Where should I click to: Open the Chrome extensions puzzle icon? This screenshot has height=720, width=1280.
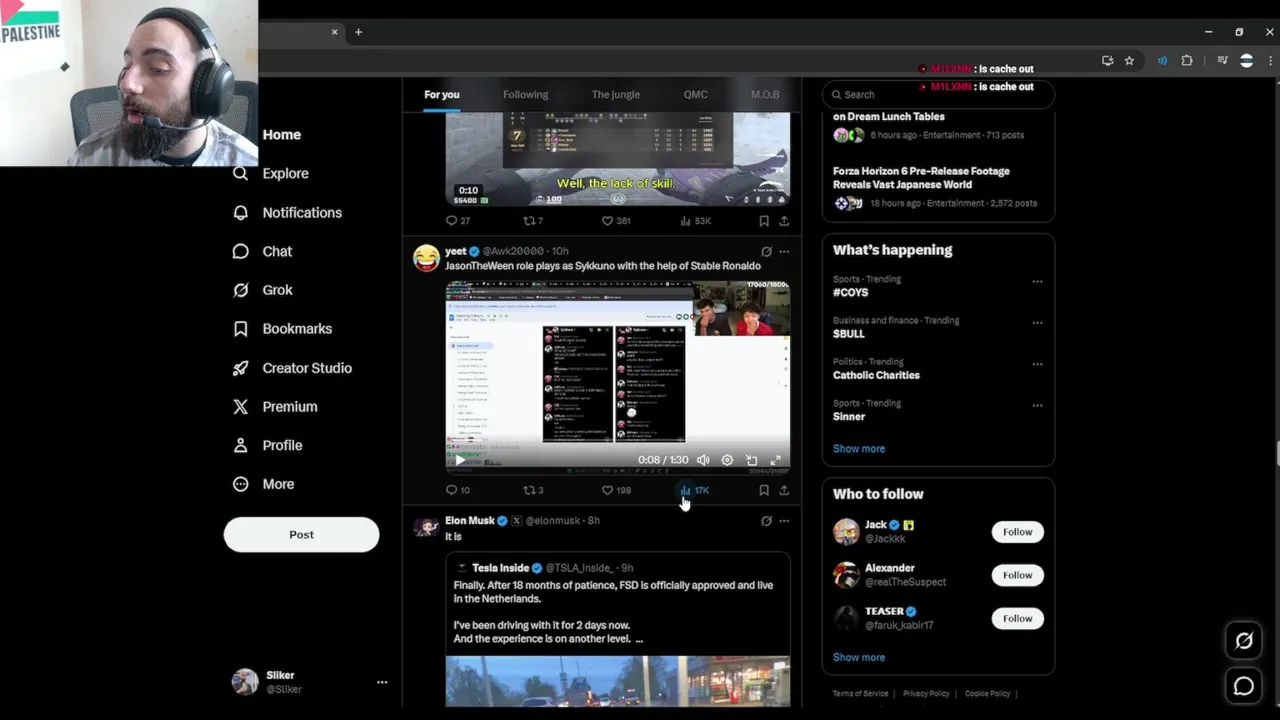1187,61
